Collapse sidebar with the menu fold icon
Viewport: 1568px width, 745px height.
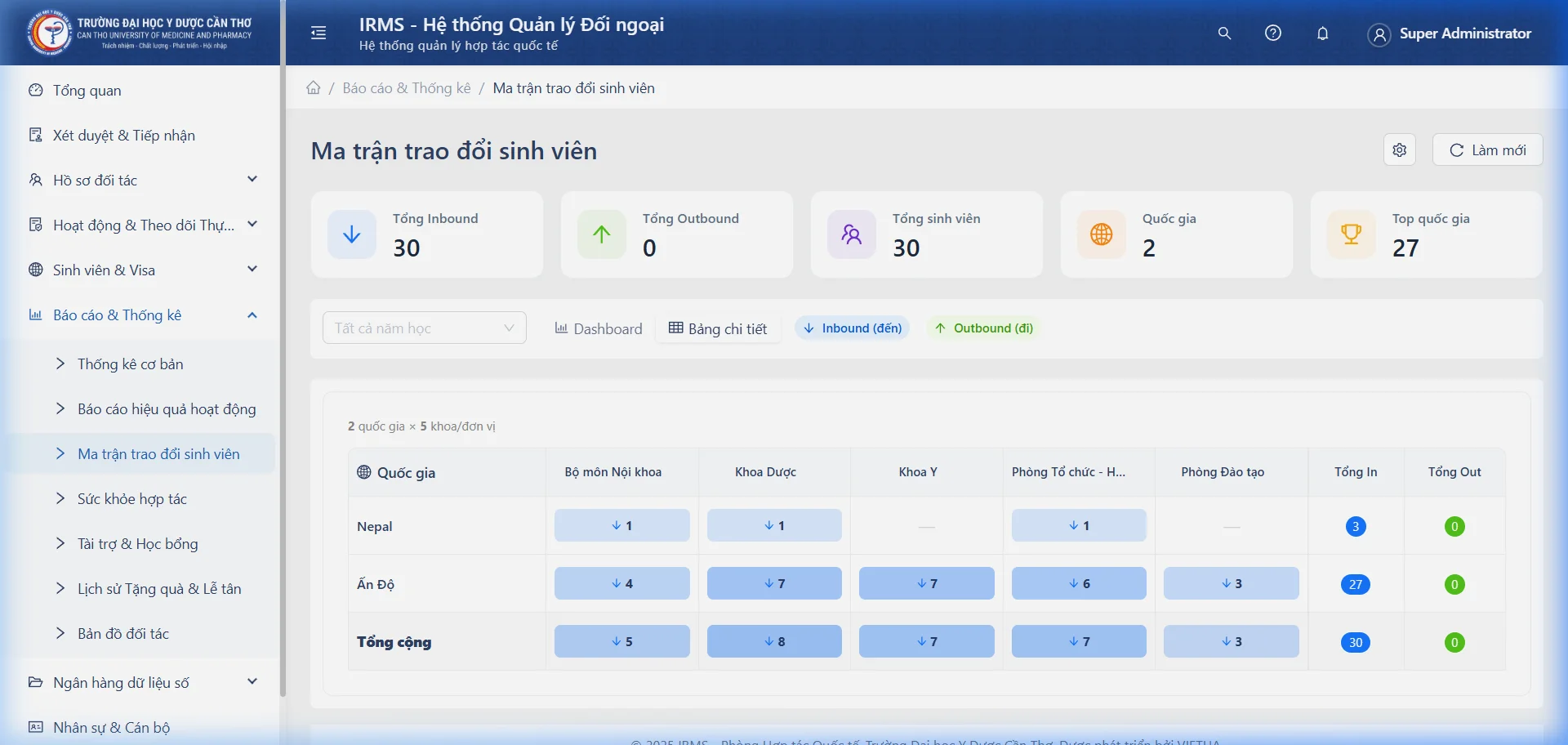coord(318,33)
